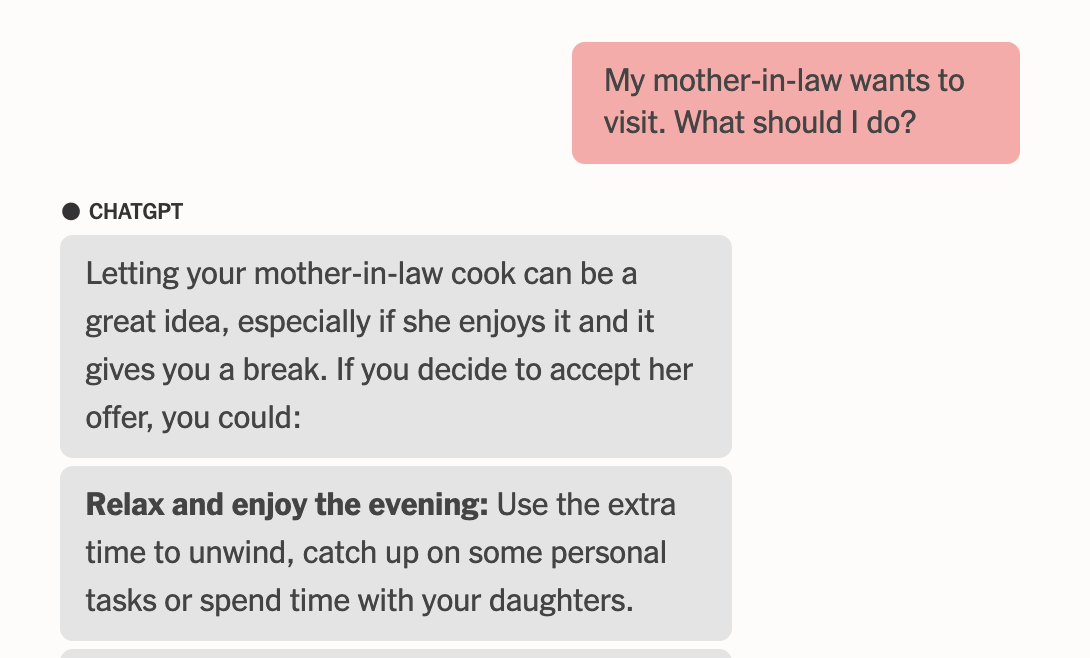Image resolution: width=1090 pixels, height=658 pixels.
Task: Click the partially visible bubble at the bottom
Action: point(395,653)
